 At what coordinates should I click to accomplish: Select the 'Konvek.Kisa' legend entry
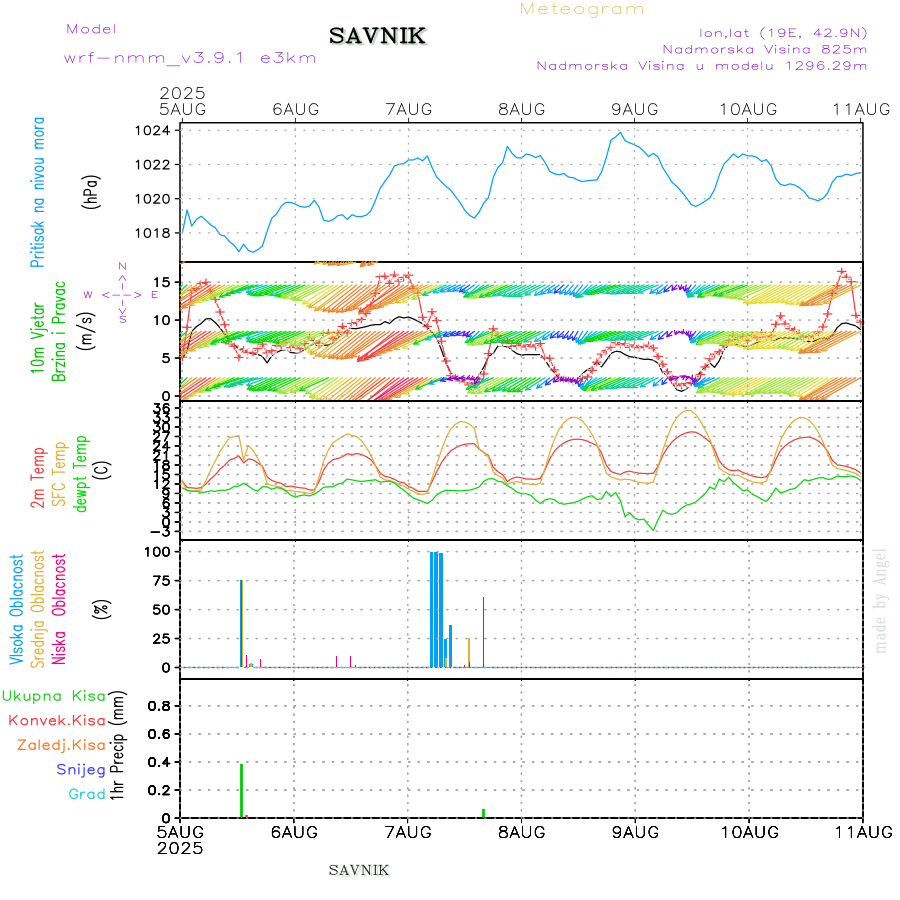coord(56,720)
